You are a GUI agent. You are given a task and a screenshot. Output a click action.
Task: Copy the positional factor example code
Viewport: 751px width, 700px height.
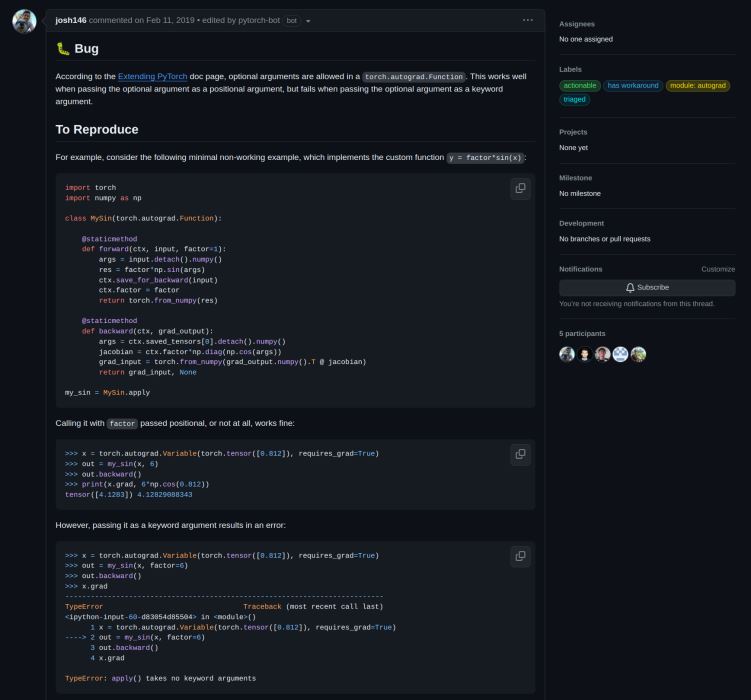coord(520,454)
